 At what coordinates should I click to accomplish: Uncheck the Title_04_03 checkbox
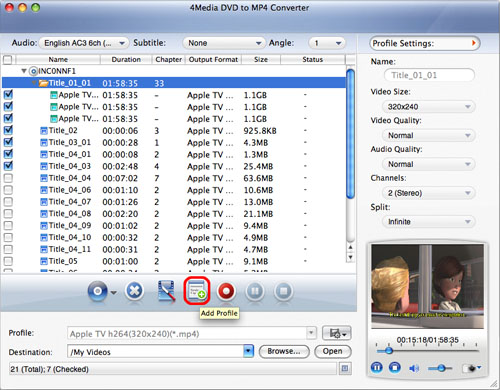click(x=8, y=166)
